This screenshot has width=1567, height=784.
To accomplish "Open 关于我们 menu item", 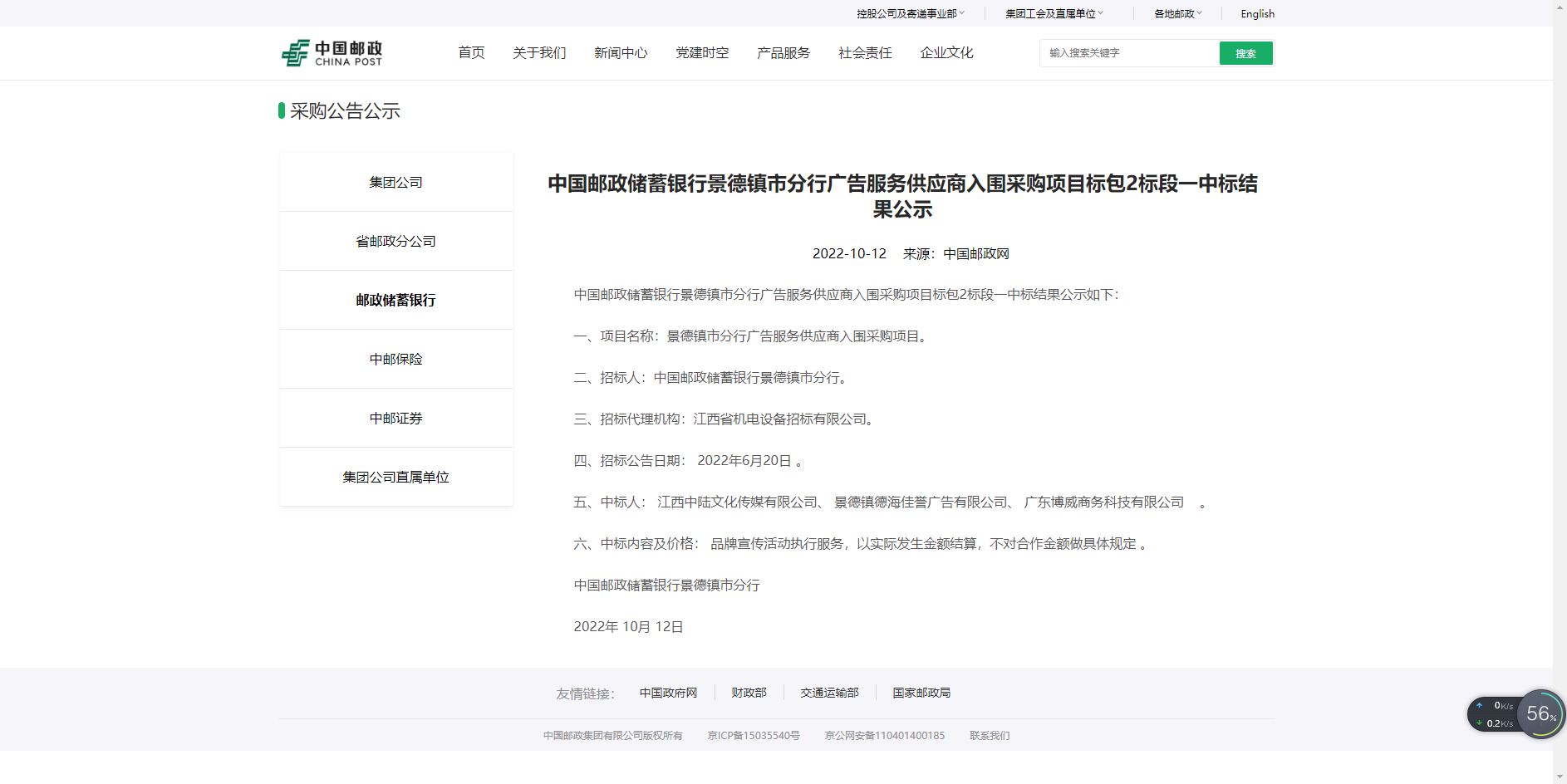I will [x=539, y=53].
